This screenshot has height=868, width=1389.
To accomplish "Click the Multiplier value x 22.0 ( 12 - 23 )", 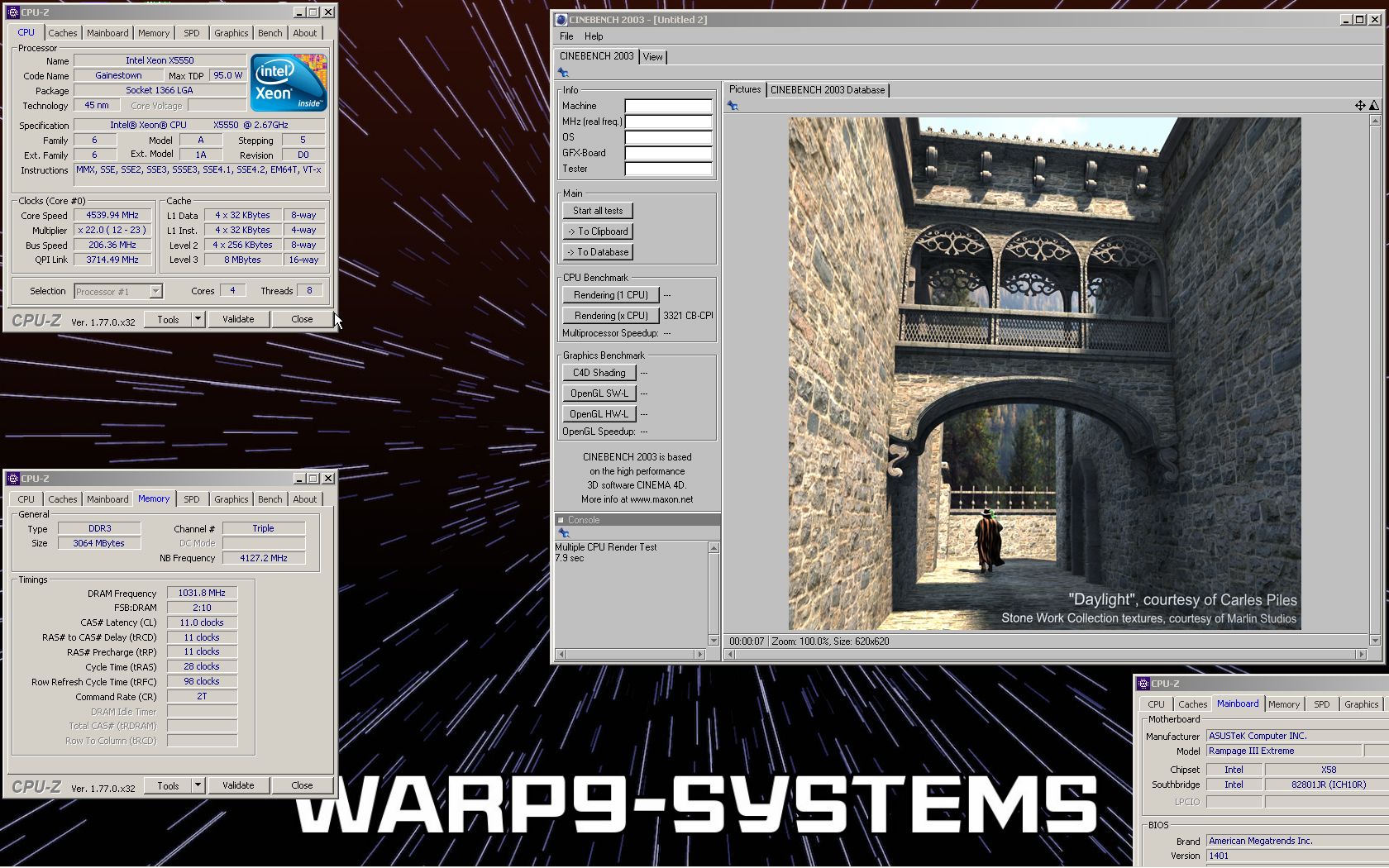I will coord(112,230).
